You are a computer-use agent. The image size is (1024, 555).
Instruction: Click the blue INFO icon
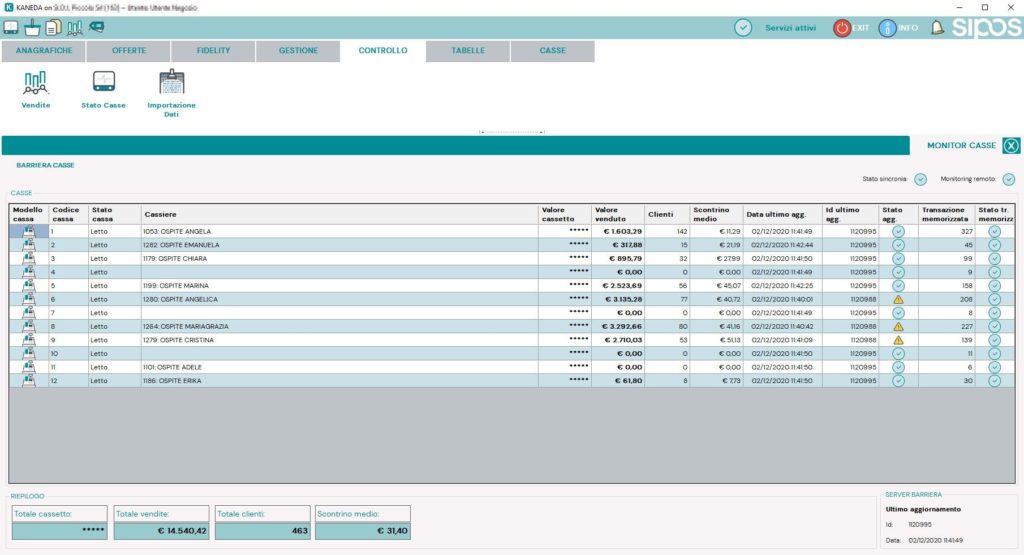(x=887, y=28)
